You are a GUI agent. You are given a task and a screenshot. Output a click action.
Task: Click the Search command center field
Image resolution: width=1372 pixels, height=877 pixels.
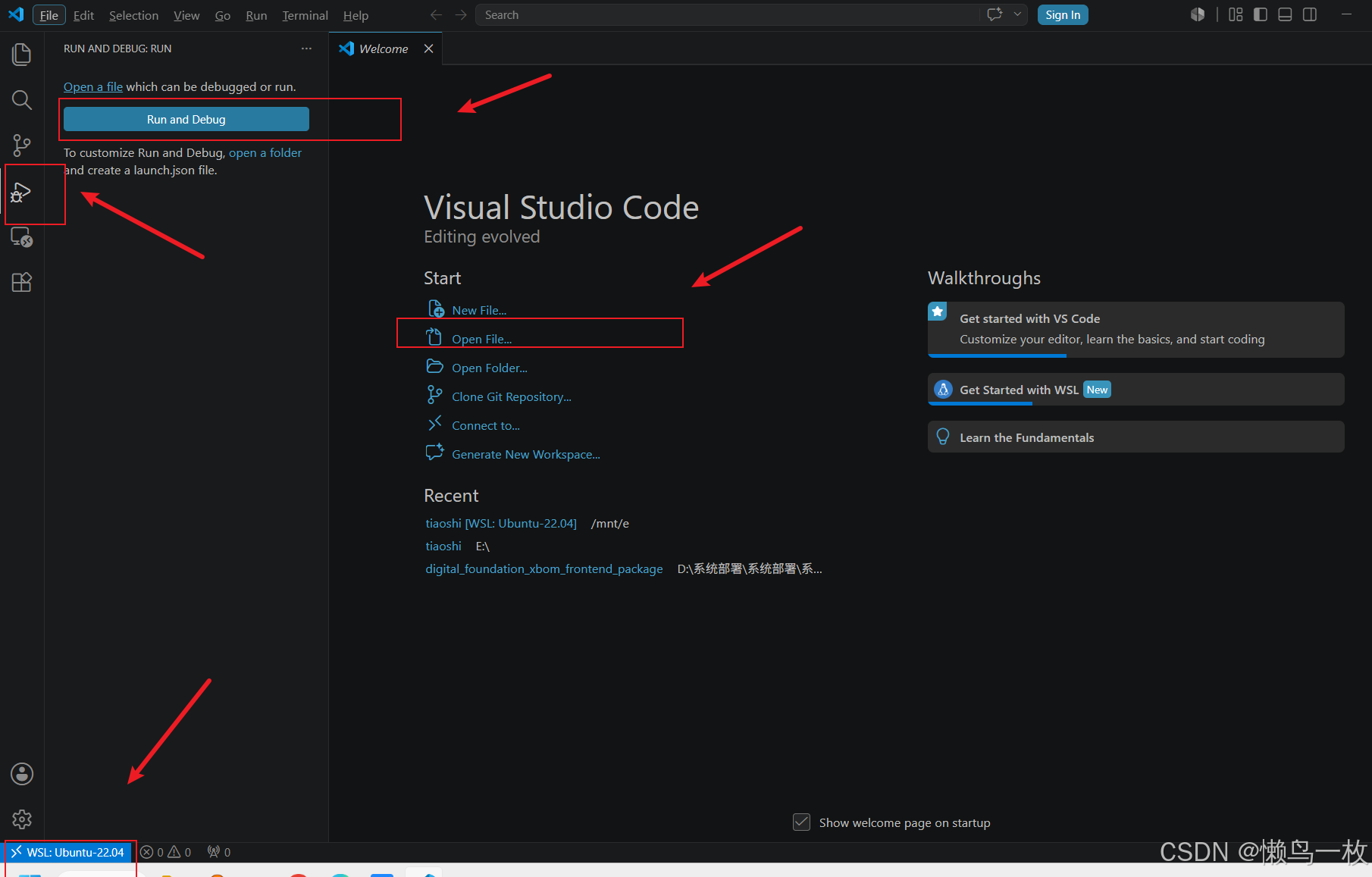(x=727, y=15)
